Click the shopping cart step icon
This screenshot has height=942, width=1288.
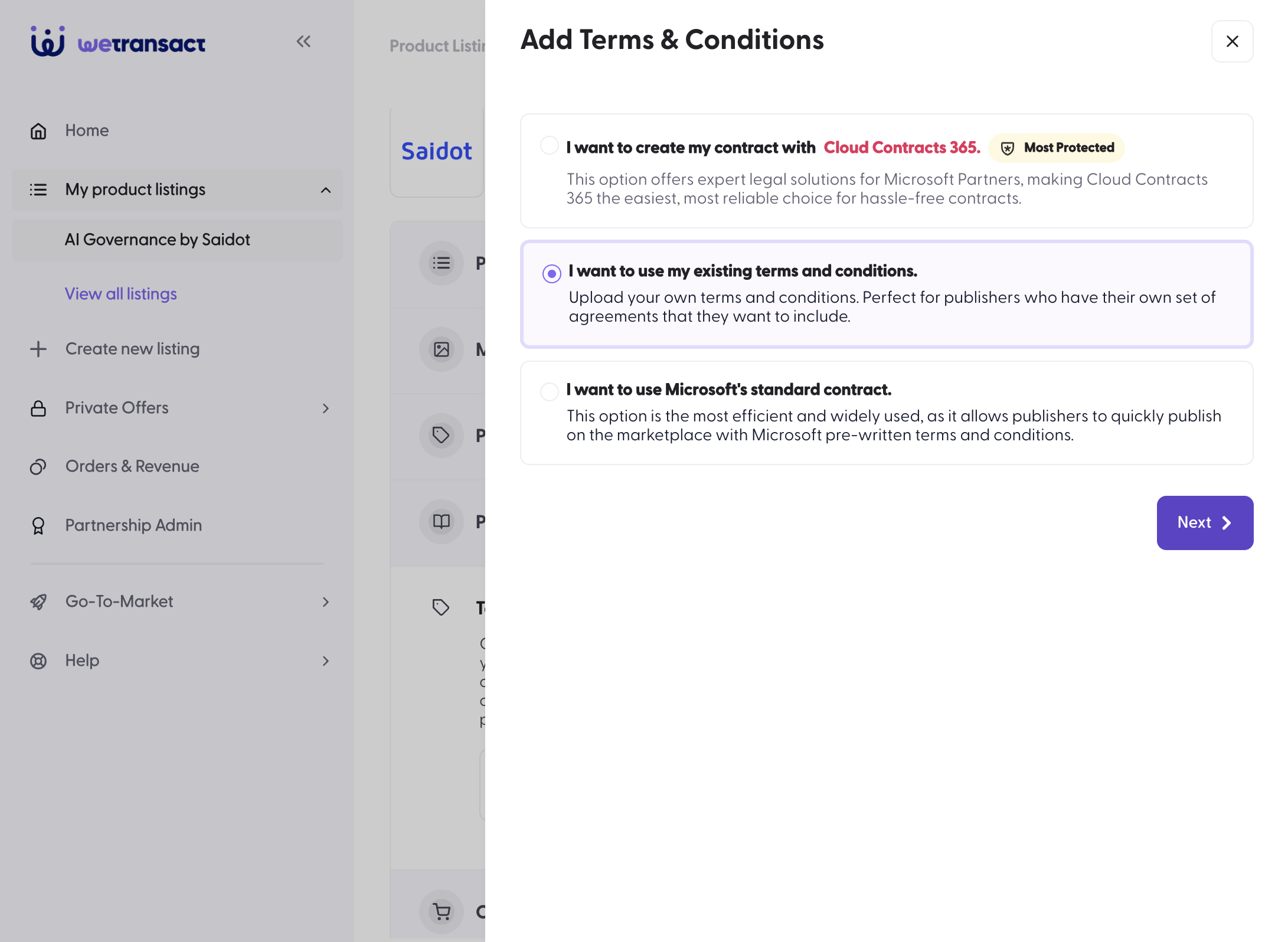pos(442,912)
